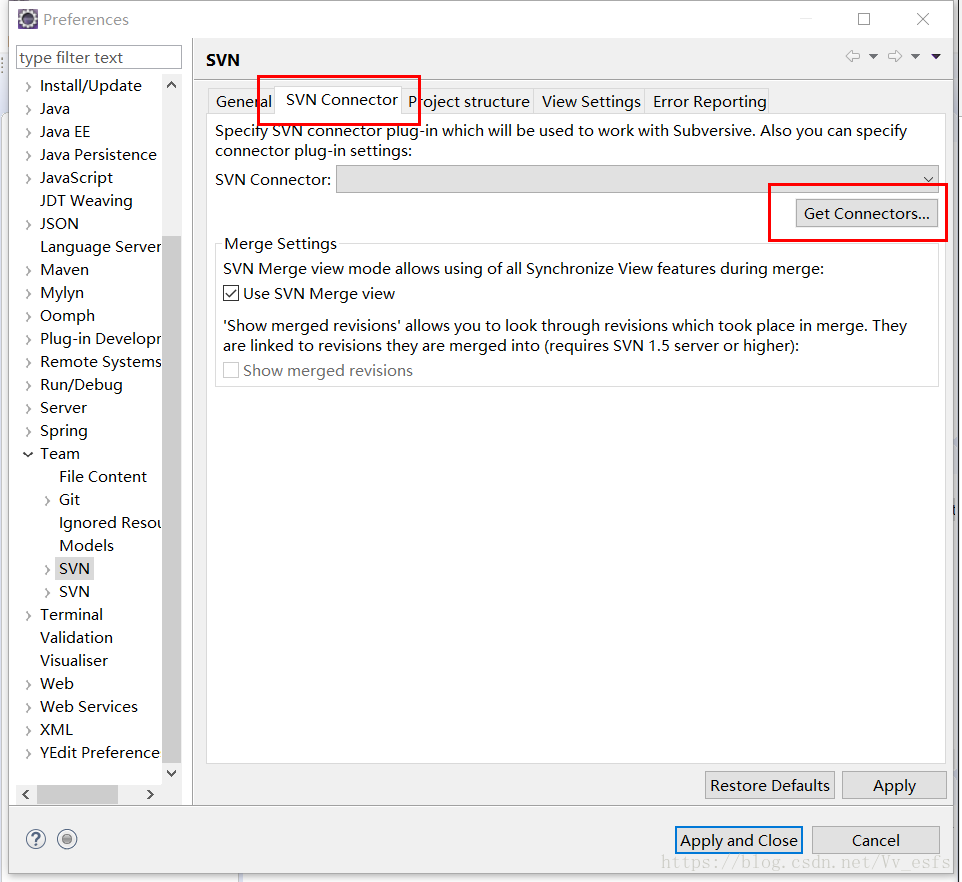Select Language Servers in the tree
This screenshot has width=962, height=882.
(100, 247)
